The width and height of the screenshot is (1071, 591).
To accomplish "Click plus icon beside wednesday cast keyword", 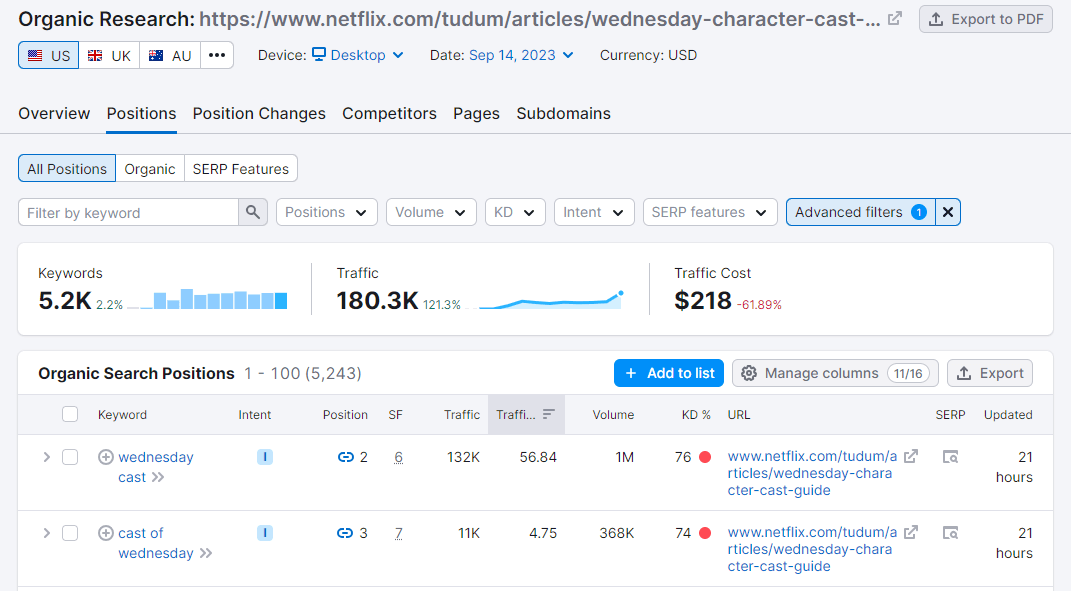I will point(105,457).
